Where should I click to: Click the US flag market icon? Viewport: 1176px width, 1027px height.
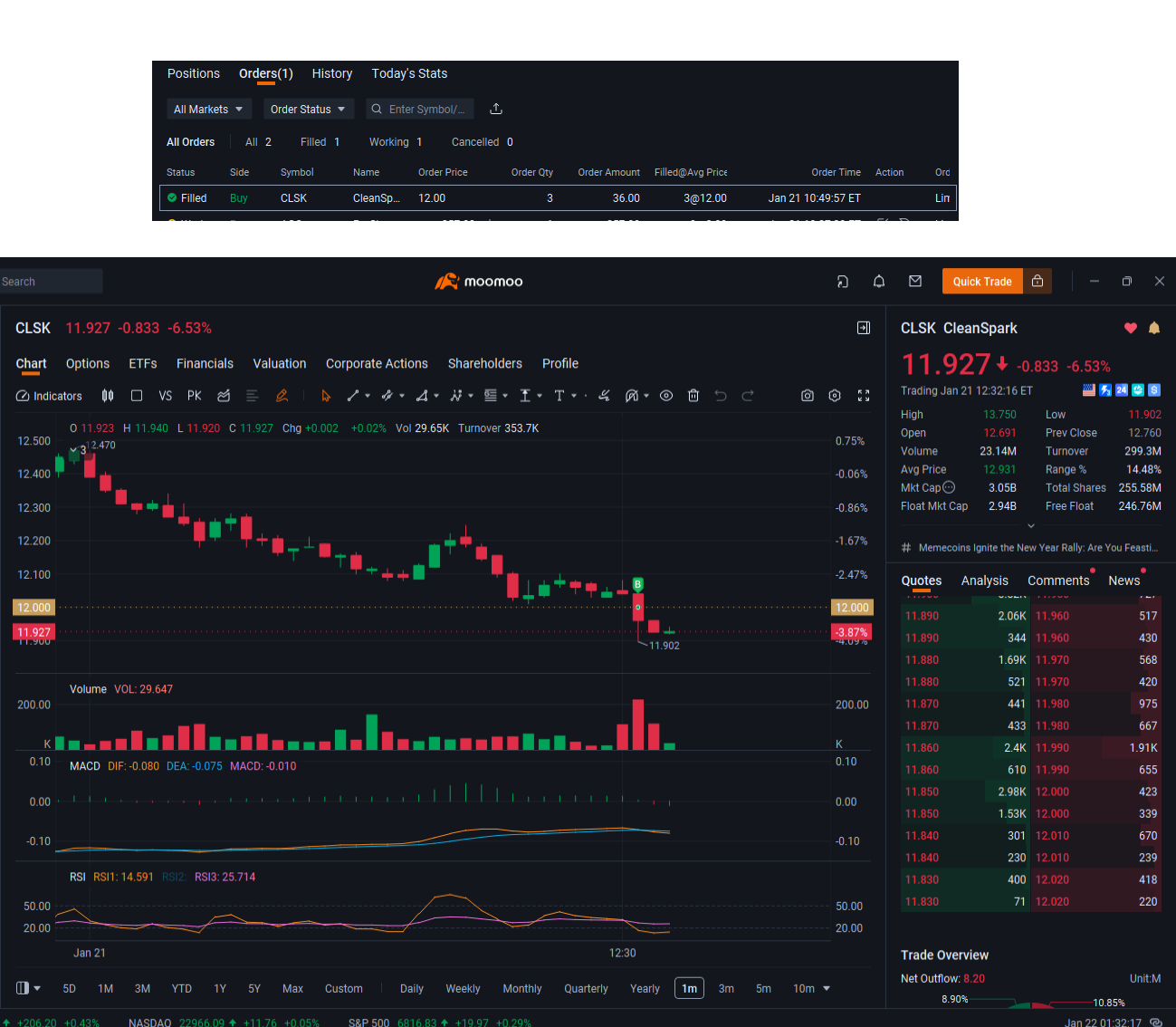(x=1089, y=390)
